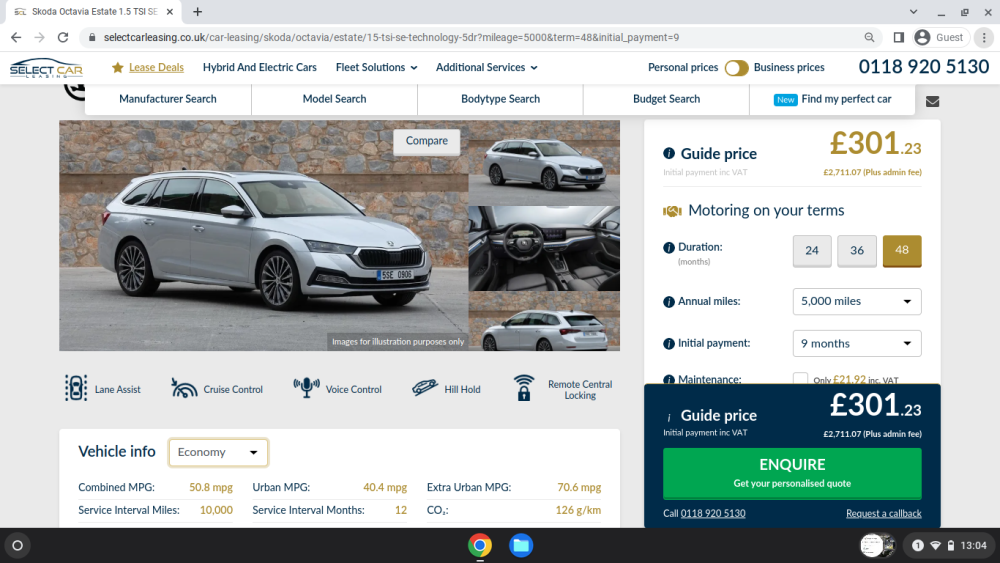Open the Files app from the shelf
Viewport: 1000px width, 563px height.
520,545
